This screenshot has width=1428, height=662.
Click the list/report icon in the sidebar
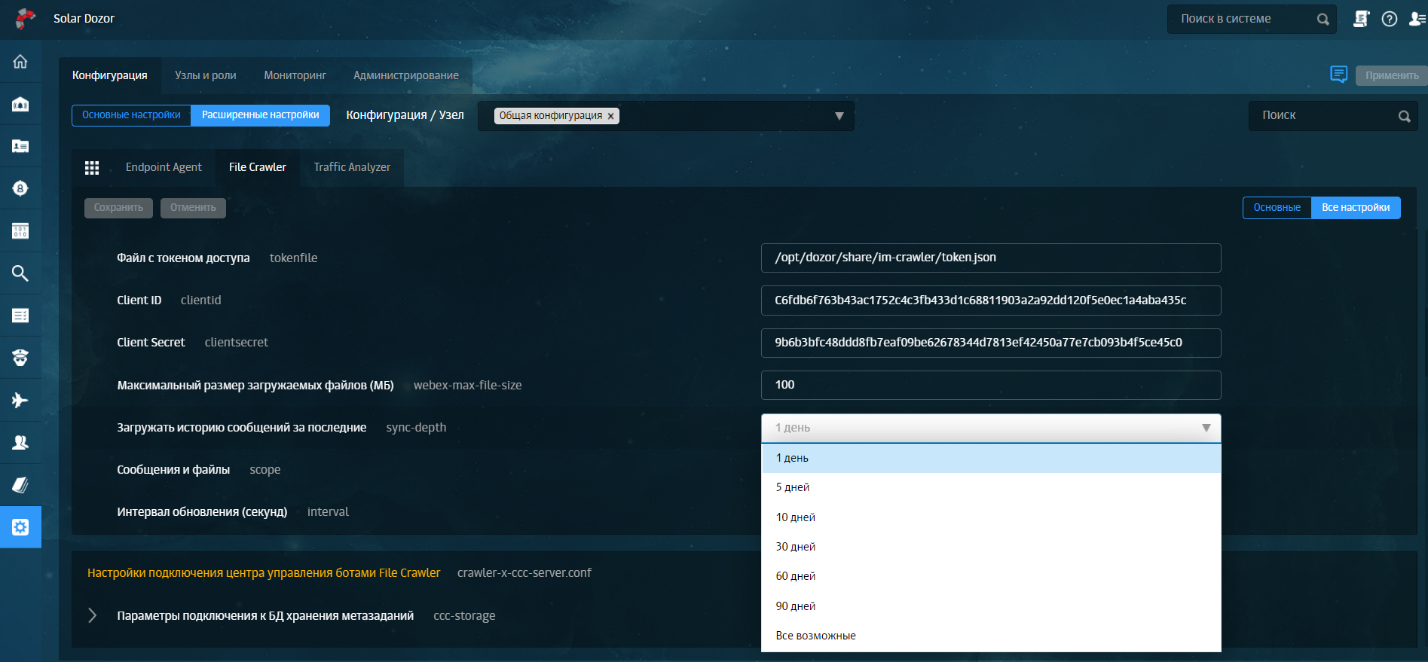coord(20,315)
